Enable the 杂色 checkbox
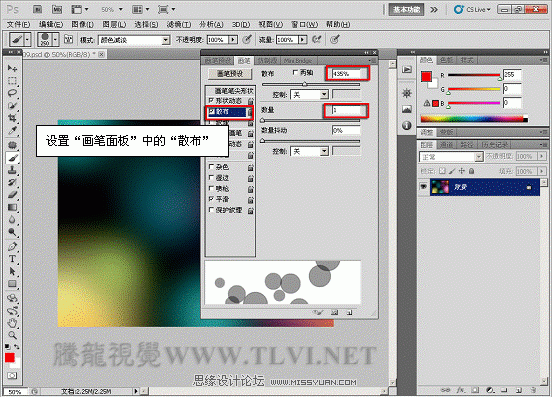 [212, 166]
